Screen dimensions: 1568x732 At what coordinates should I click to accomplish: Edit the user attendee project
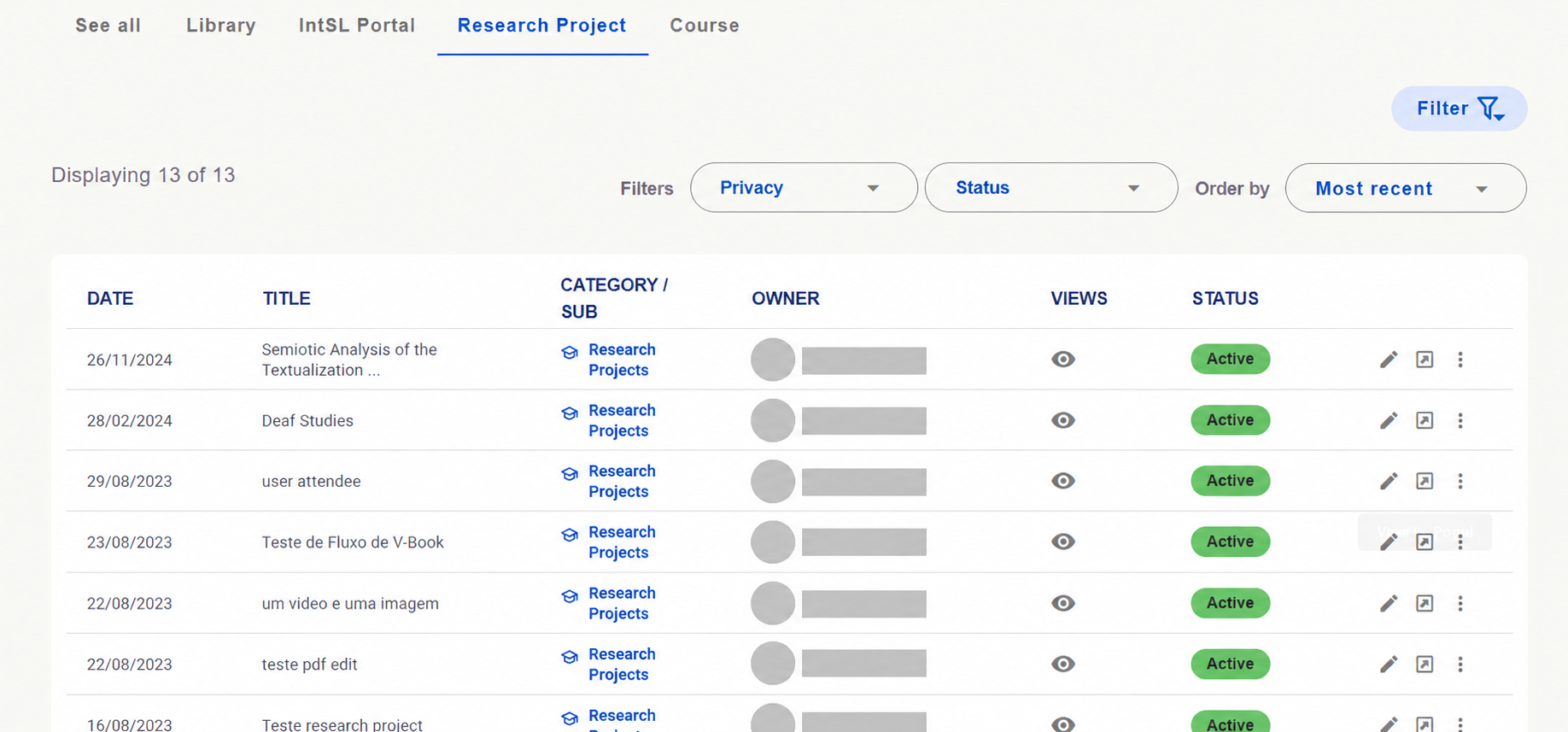pos(1389,481)
